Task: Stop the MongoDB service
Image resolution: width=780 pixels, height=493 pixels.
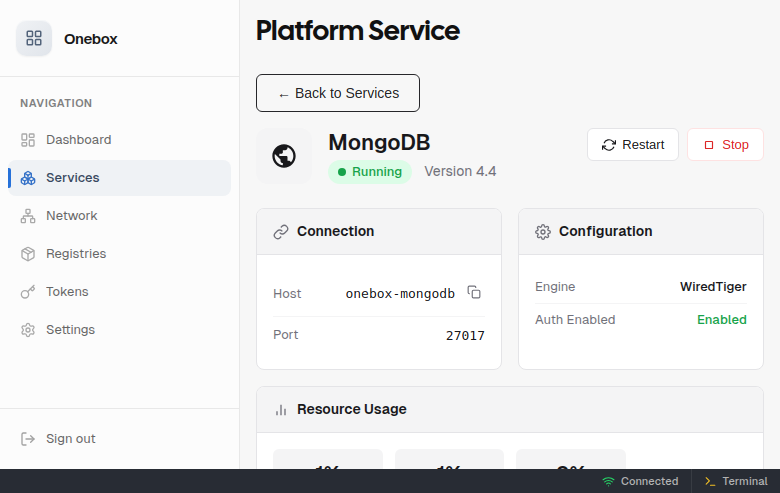Action: pos(725,145)
